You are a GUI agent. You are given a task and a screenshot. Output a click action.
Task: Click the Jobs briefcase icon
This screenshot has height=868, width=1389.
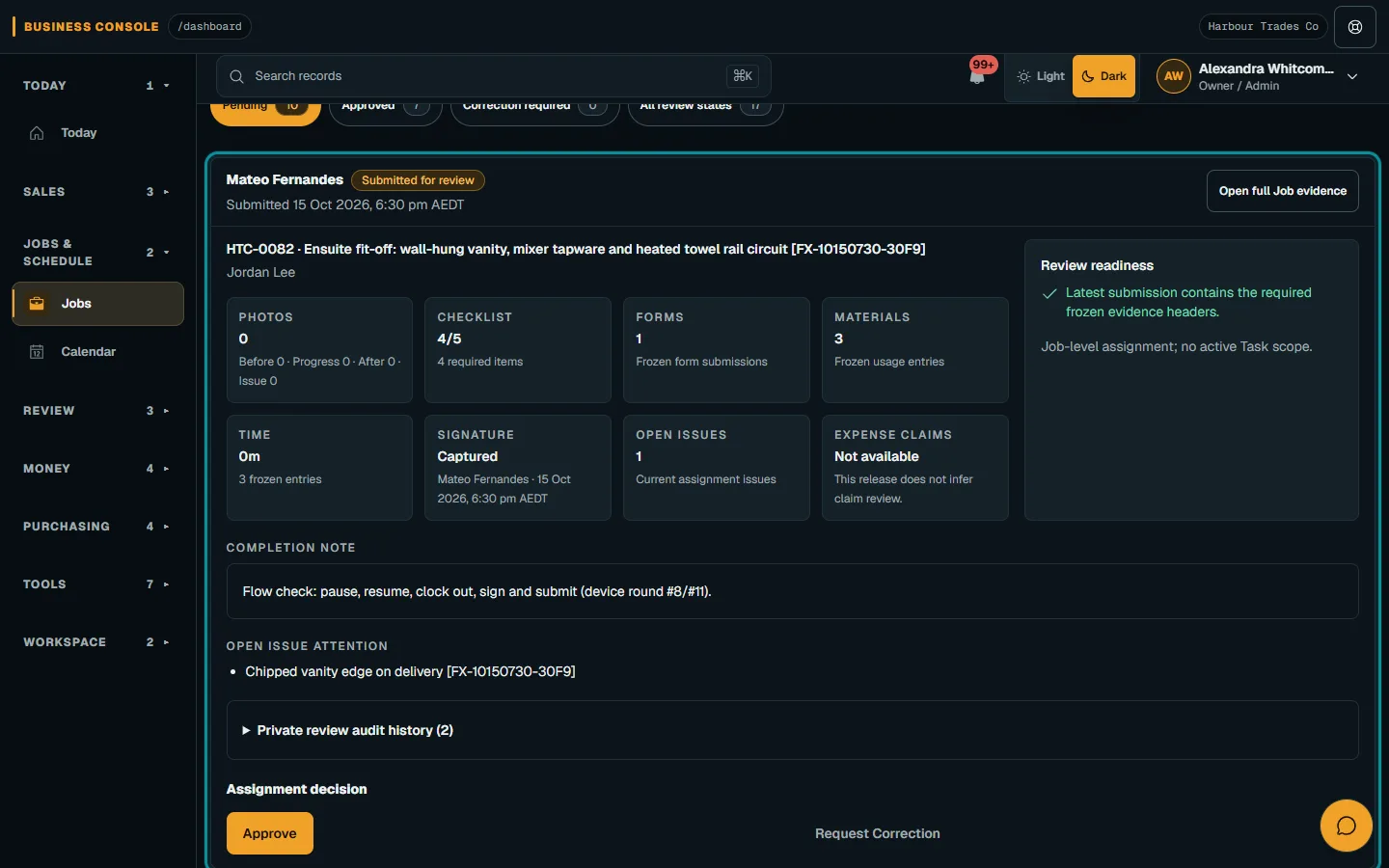pos(37,304)
